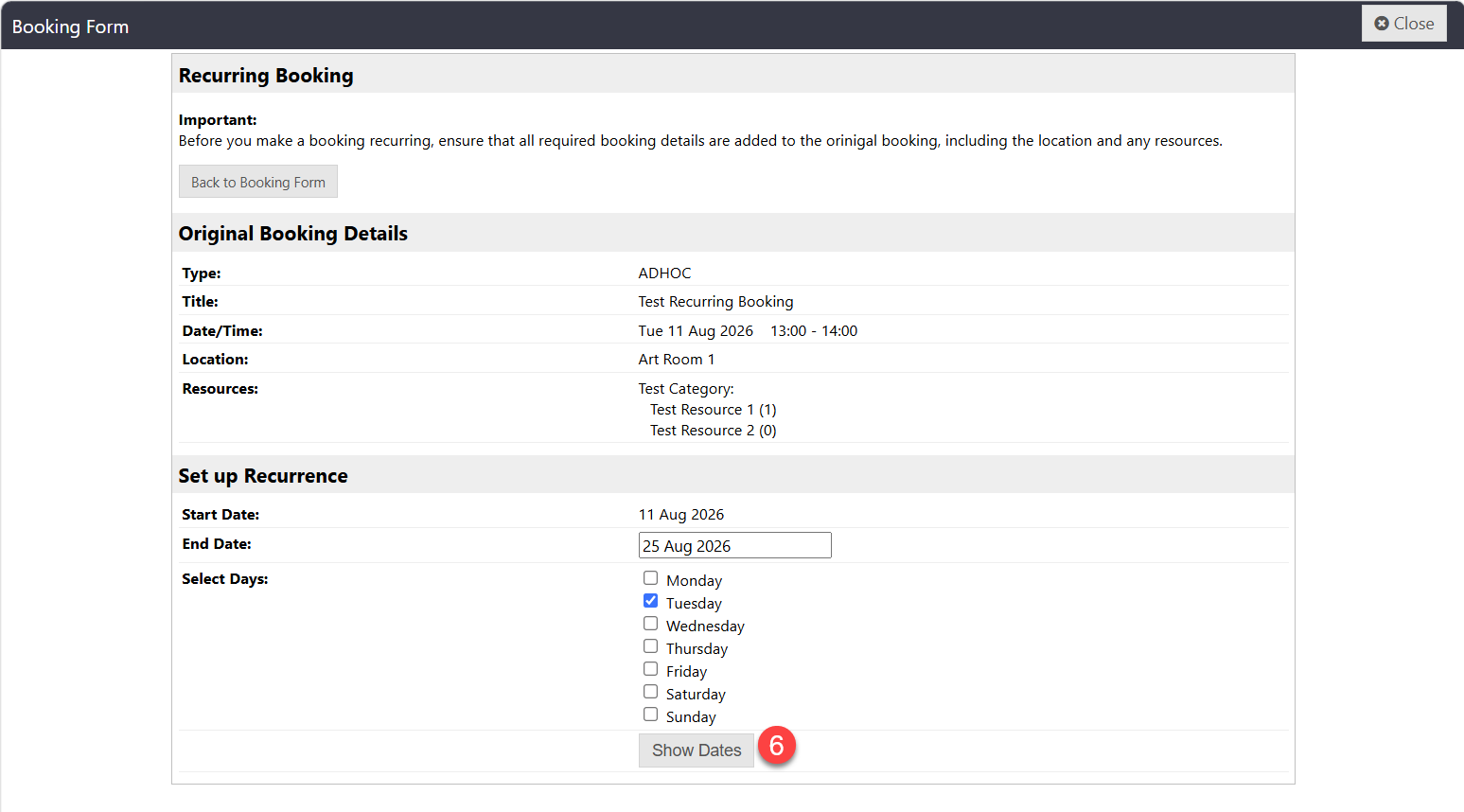Image resolution: width=1464 pixels, height=812 pixels.
Task: Click the 'Art Room 1' location value
Action: [x=677, y=360]
